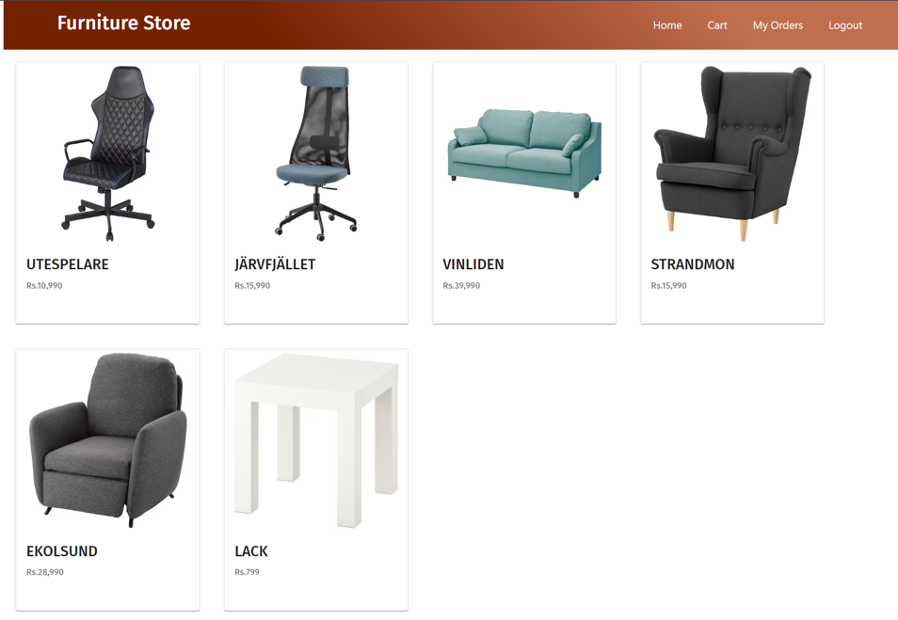Open the STRANDMON wing chair image
Image resolution: width=898 pixels, height=620 pixels.
[x=732, y=153]
